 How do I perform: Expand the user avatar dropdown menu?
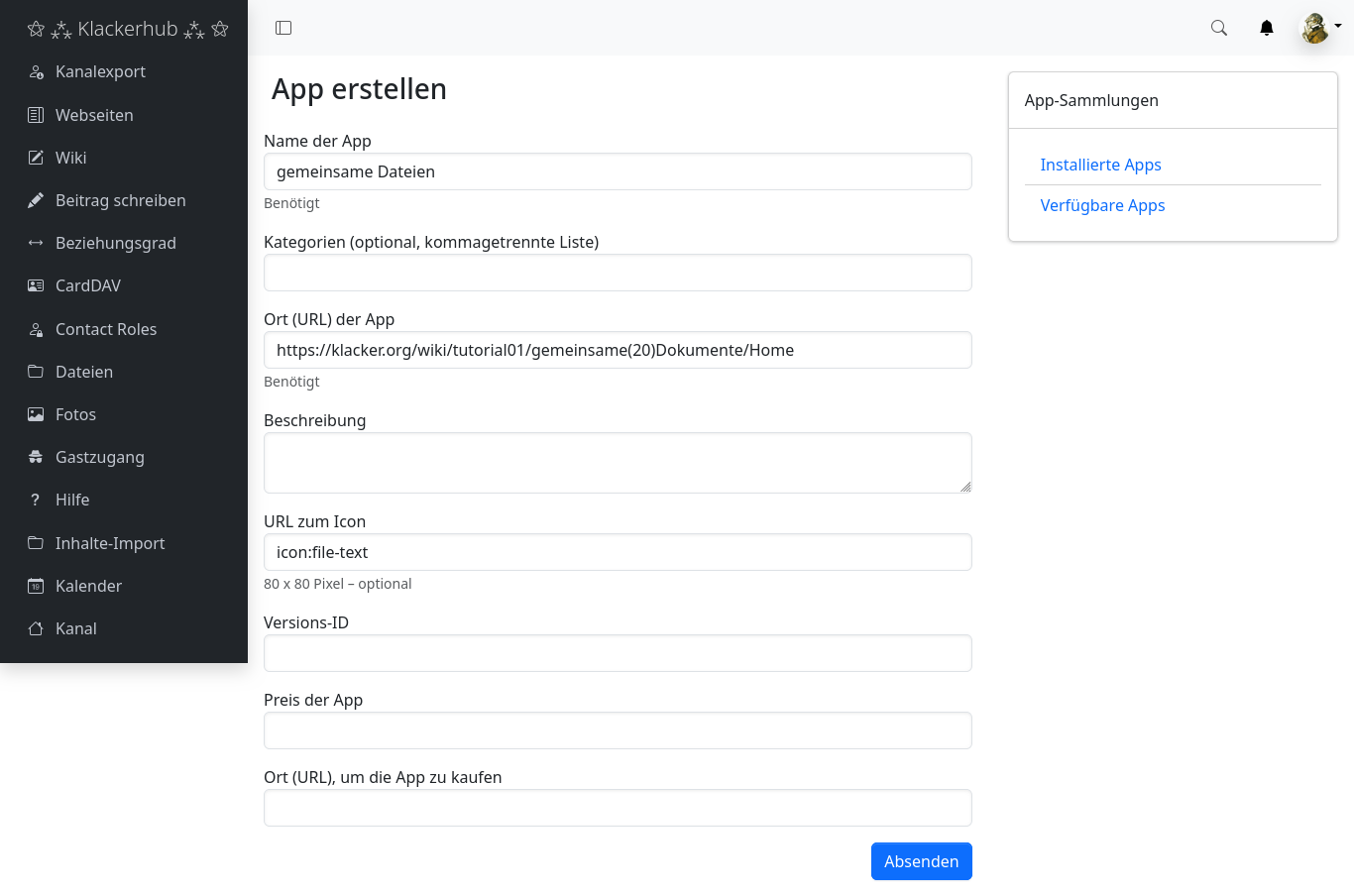pos(1320,28)
